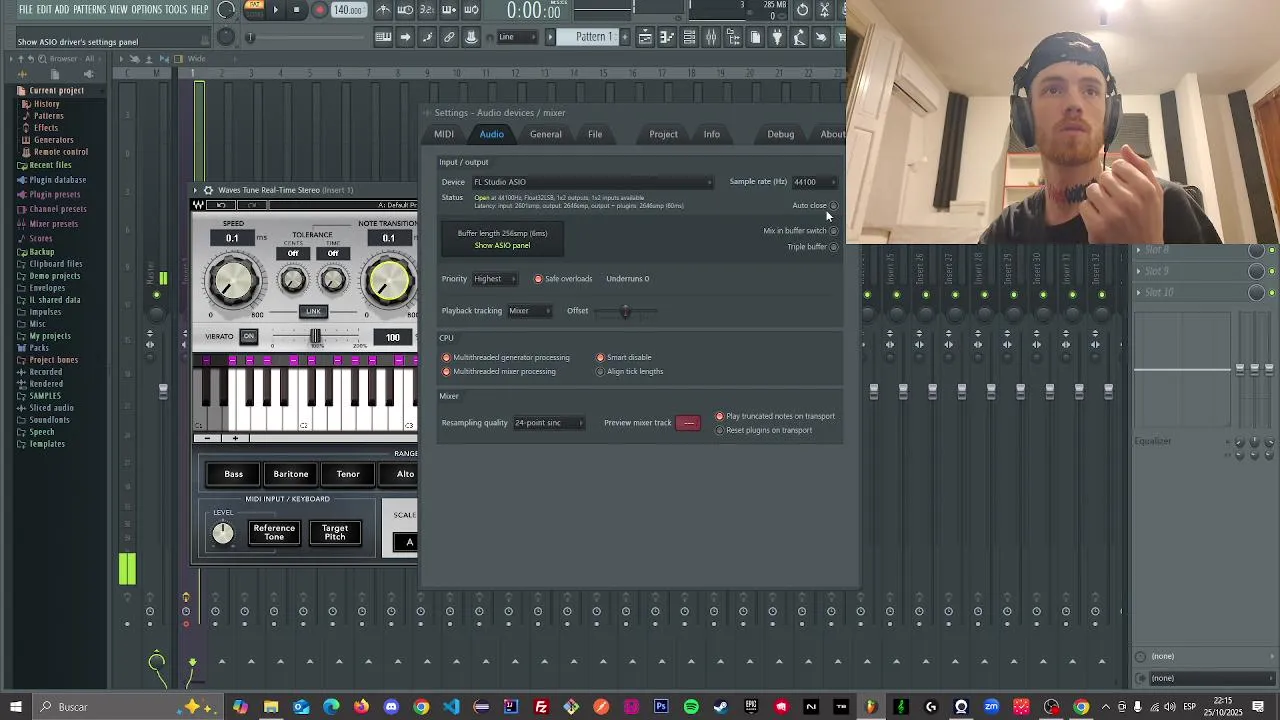Screen dimensions: 1280x720
Task: Click the link/multilink controllers icon
Action: (449, 37)
